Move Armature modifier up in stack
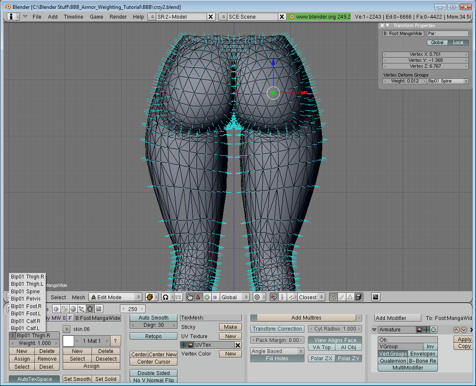Viewport: 476px width, 386px height. point(456,330)
